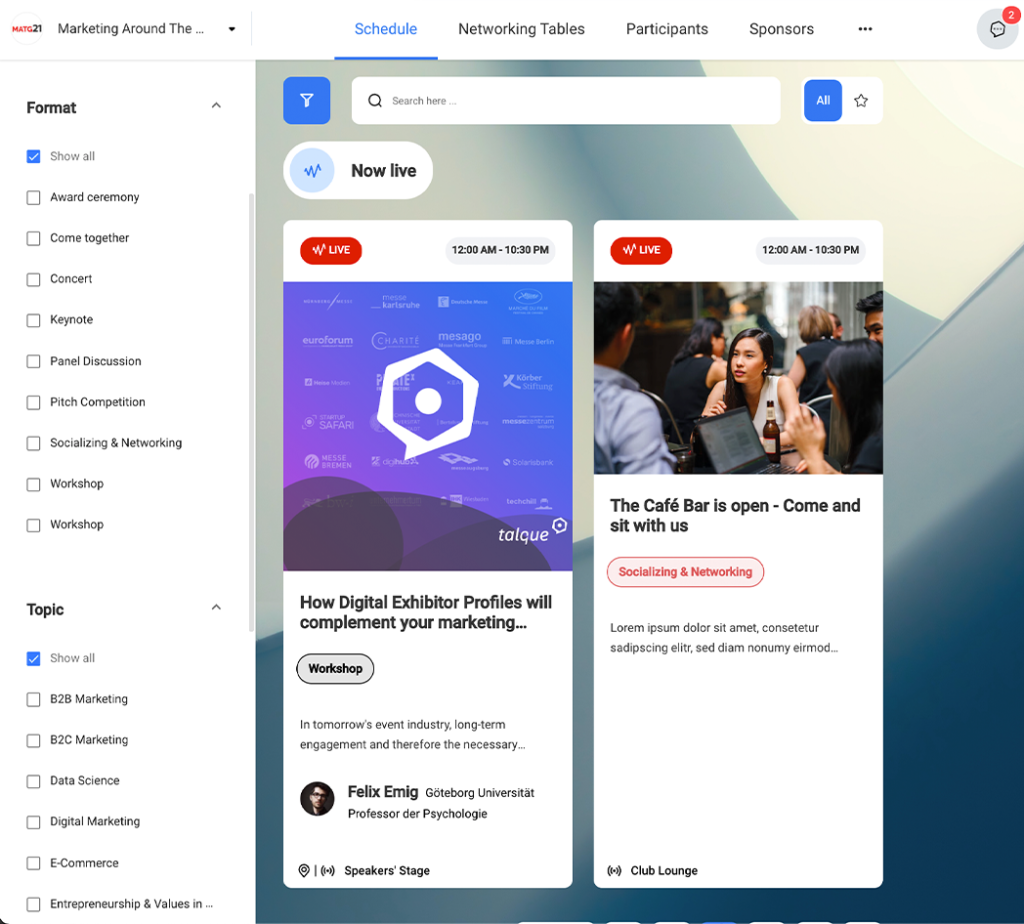The width and height of the screenshot is (1024, 924).
Task: Enable the Data Science topic filter
Action: pyautogui.click(x=33, y=782)
